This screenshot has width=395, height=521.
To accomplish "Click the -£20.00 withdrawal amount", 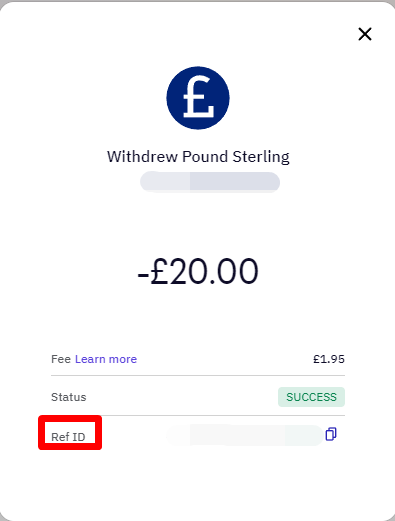I will click(198, 271).
